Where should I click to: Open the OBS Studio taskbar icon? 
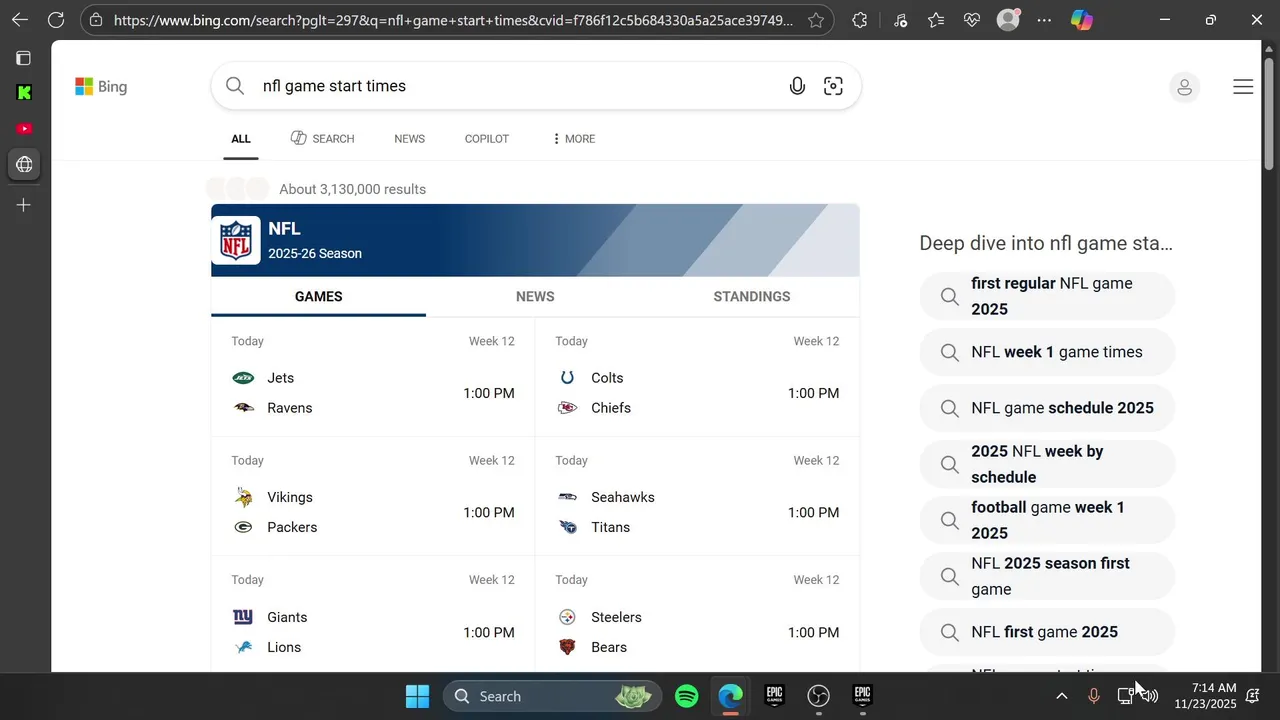pyautogui.click(x=819, y=696)
